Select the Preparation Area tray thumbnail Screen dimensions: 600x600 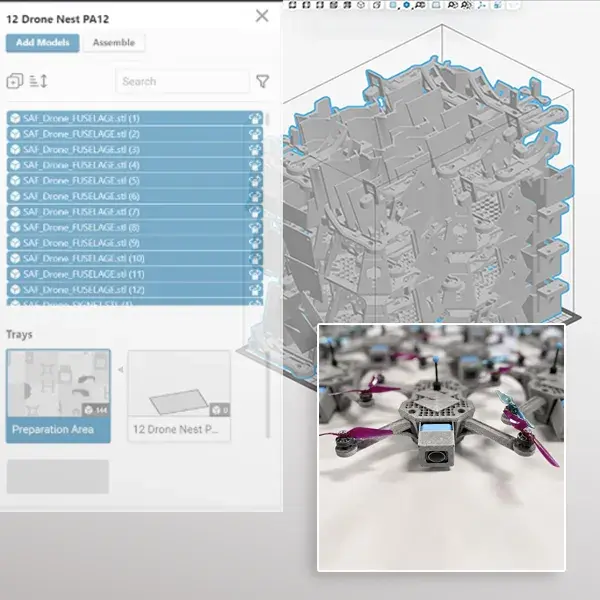58,396
